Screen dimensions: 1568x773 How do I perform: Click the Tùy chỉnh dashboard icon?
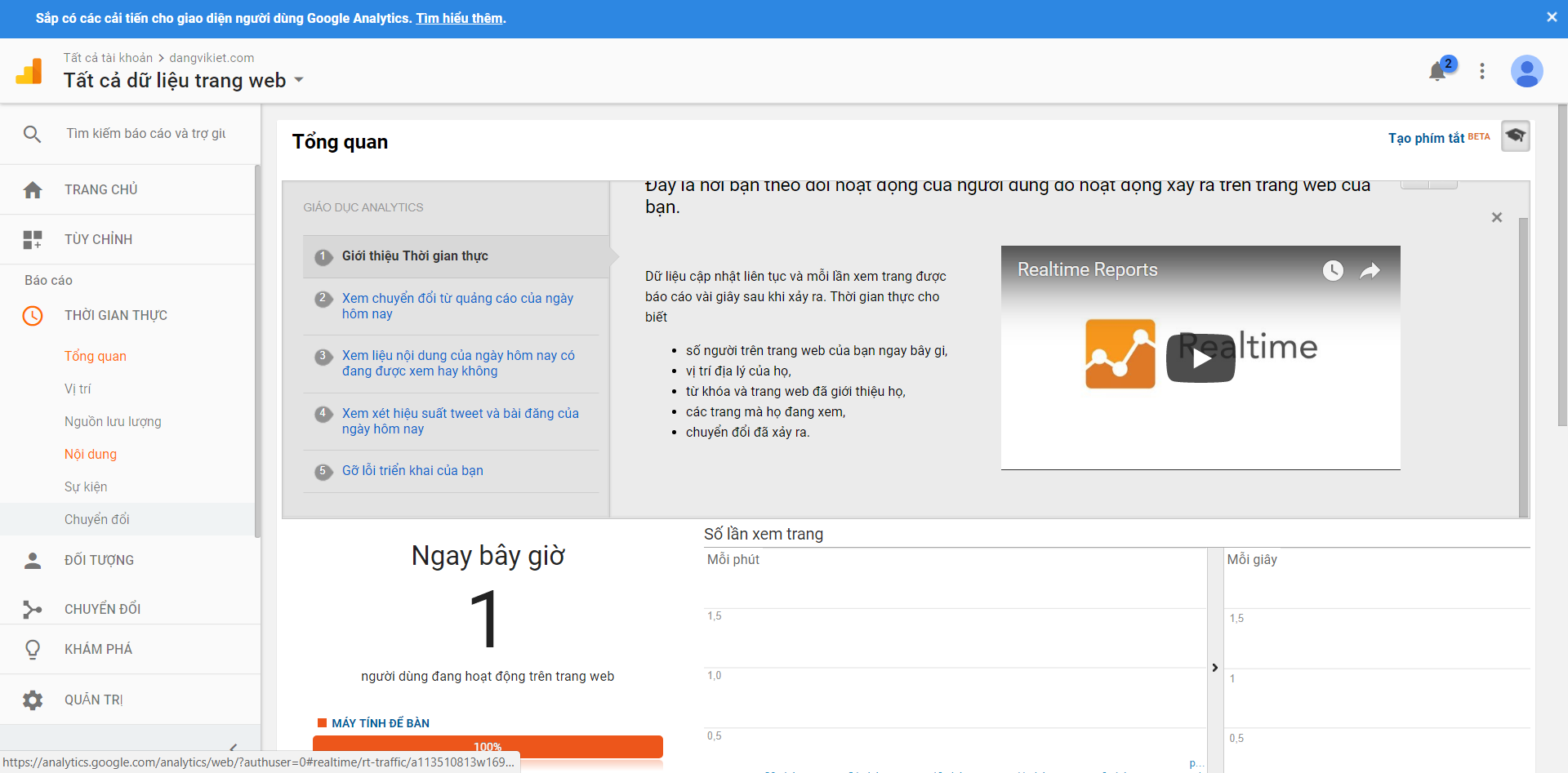pyautogui.click(x=33, y=239)
